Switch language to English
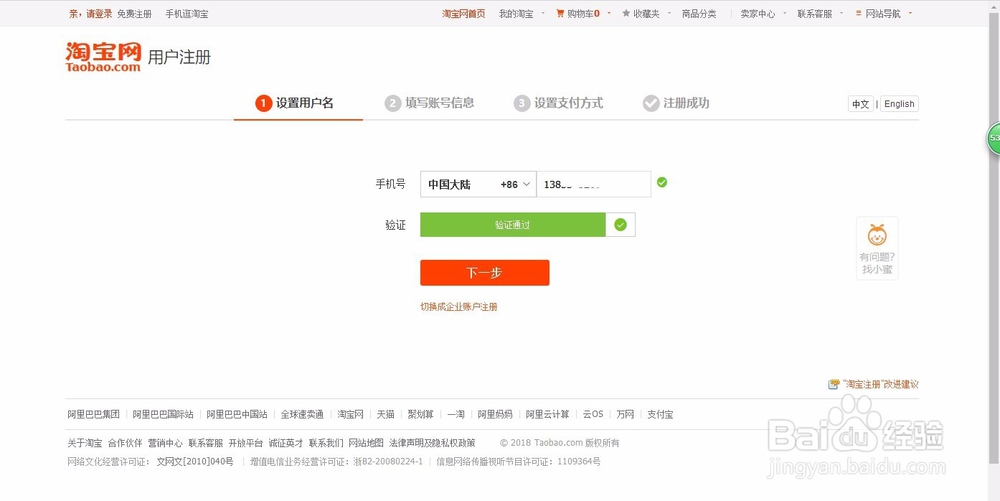The width and height of the screenshot is (1000, 501). click(x=899, y=104)
